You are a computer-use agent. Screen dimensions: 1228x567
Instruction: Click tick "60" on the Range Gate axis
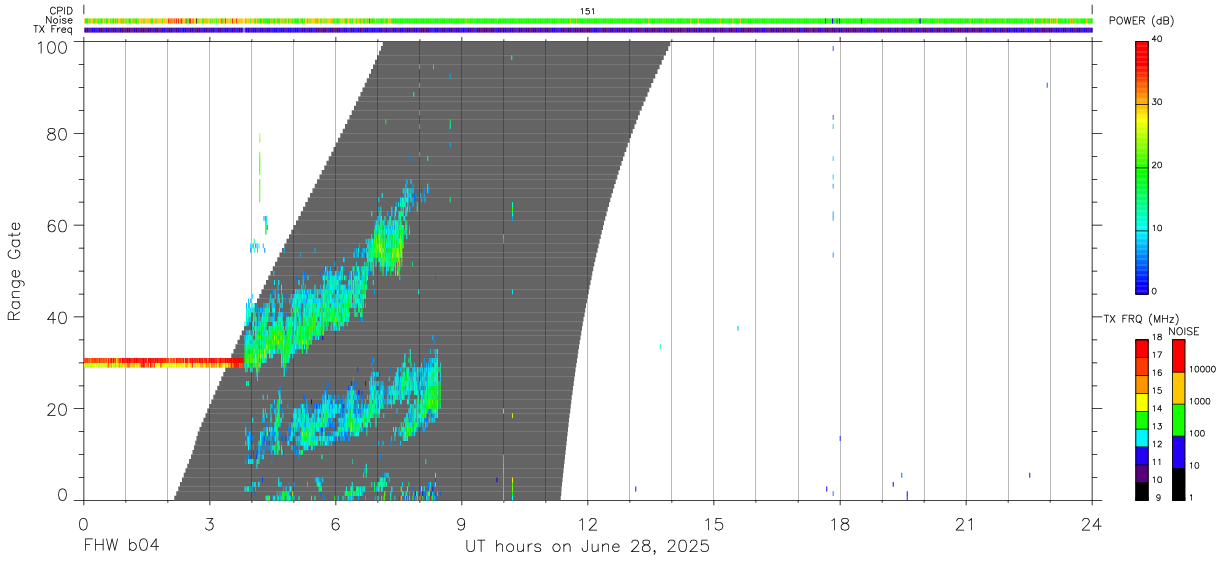click(x=59, y=225)
